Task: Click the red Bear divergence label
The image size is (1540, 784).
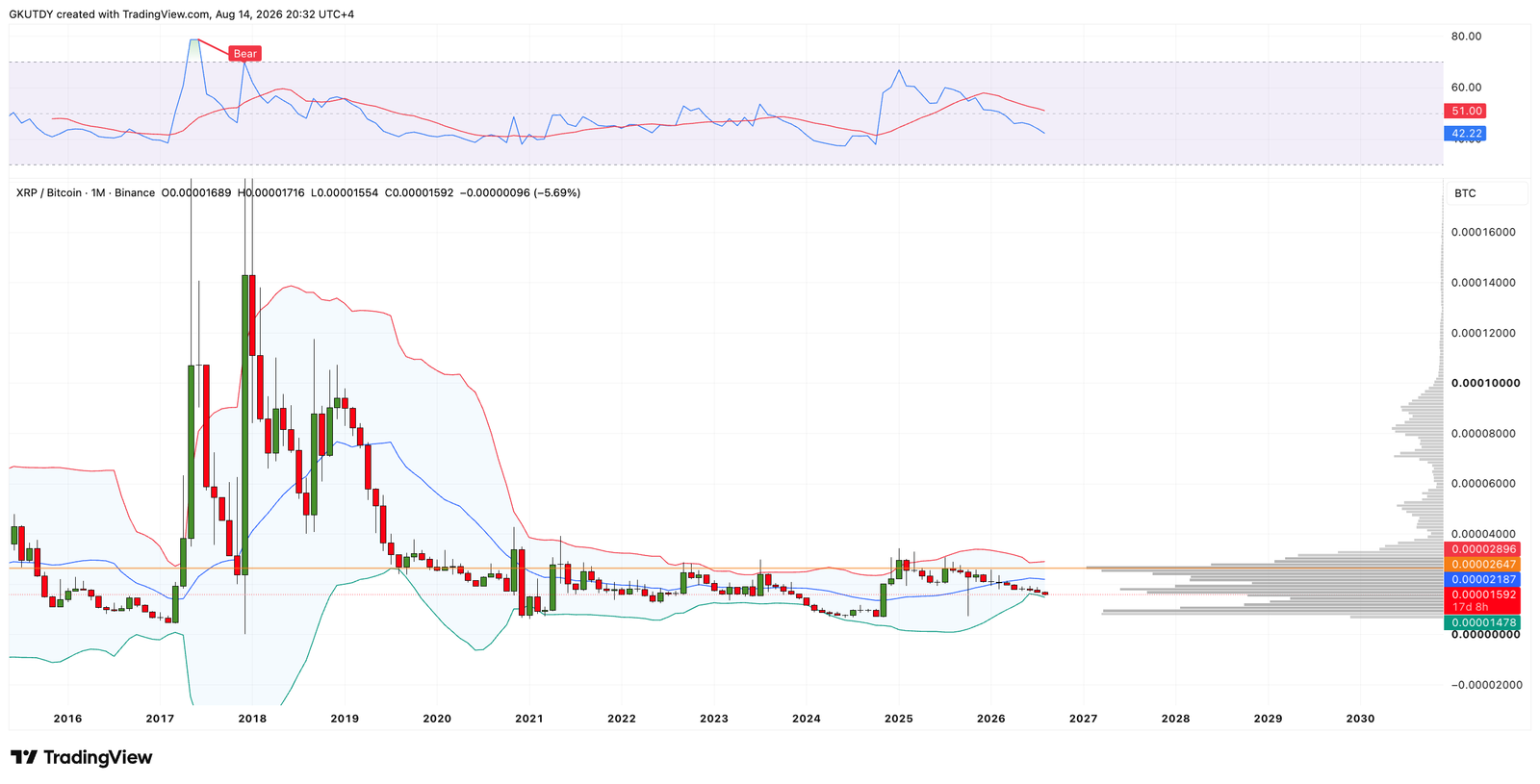Action: coord(245,54)
